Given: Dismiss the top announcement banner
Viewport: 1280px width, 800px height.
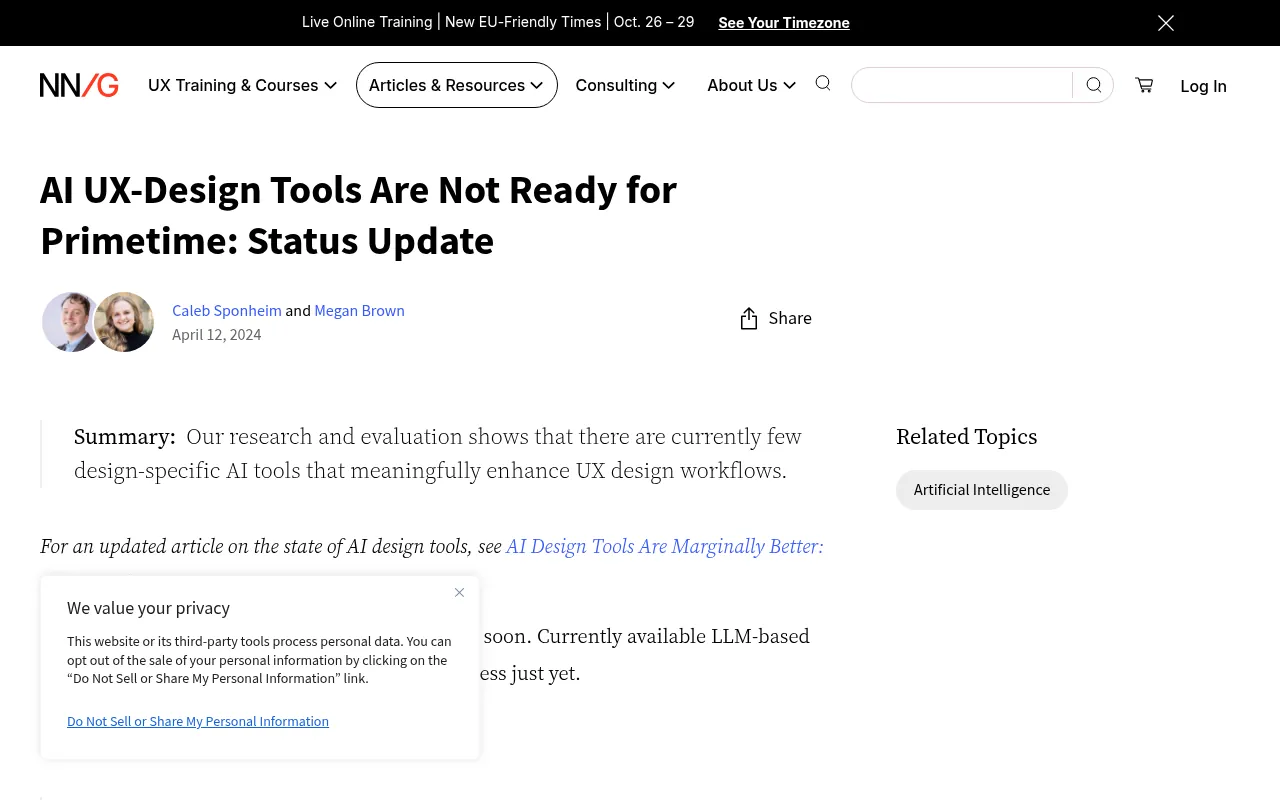Looking at the screenshot, I should point(1166,23).
